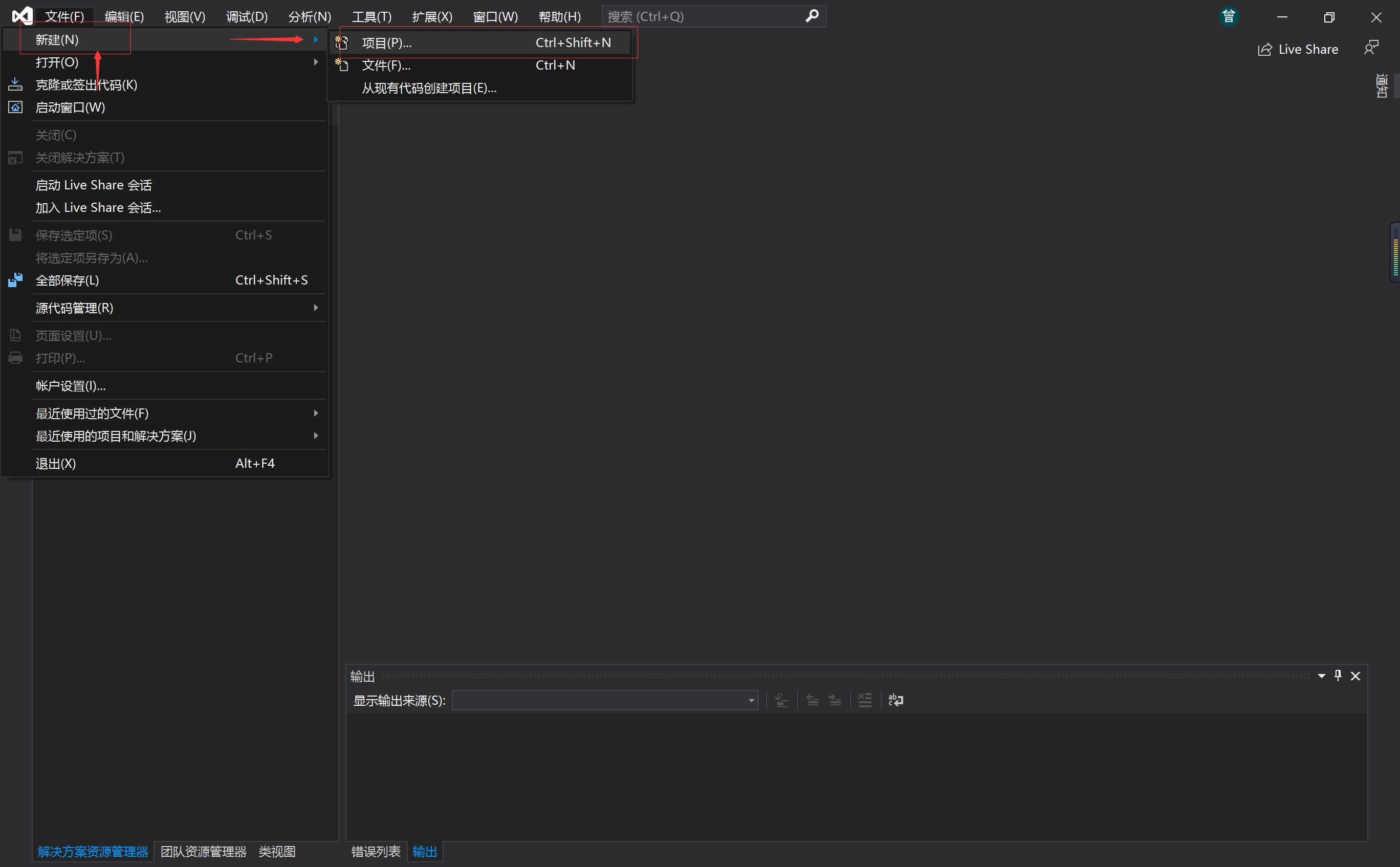Choose 从现有代码创建项目(E)...

point(480,88)
